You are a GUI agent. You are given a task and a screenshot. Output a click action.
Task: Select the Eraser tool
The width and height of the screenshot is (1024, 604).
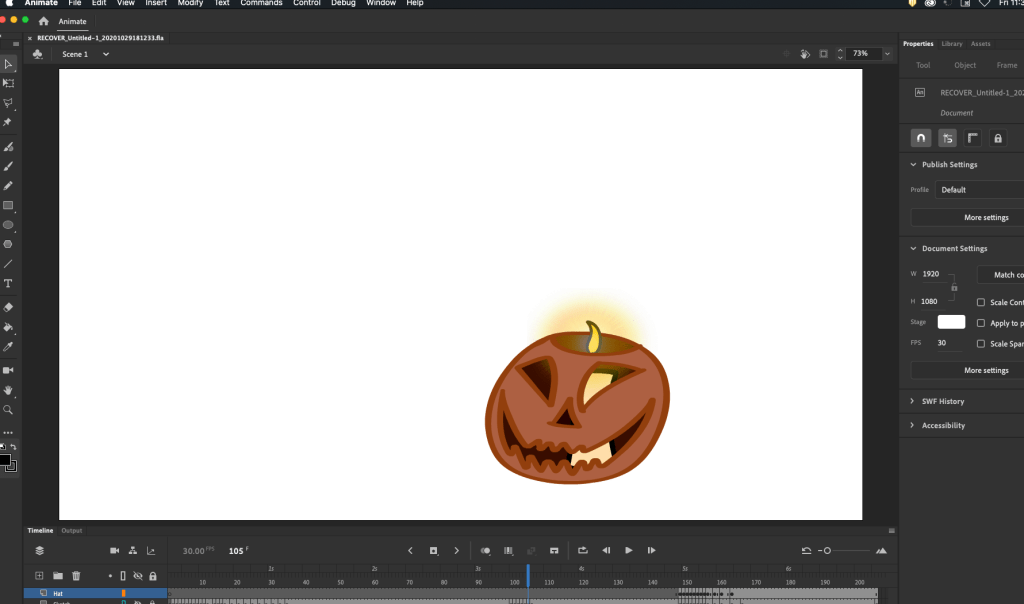[8, 307]
